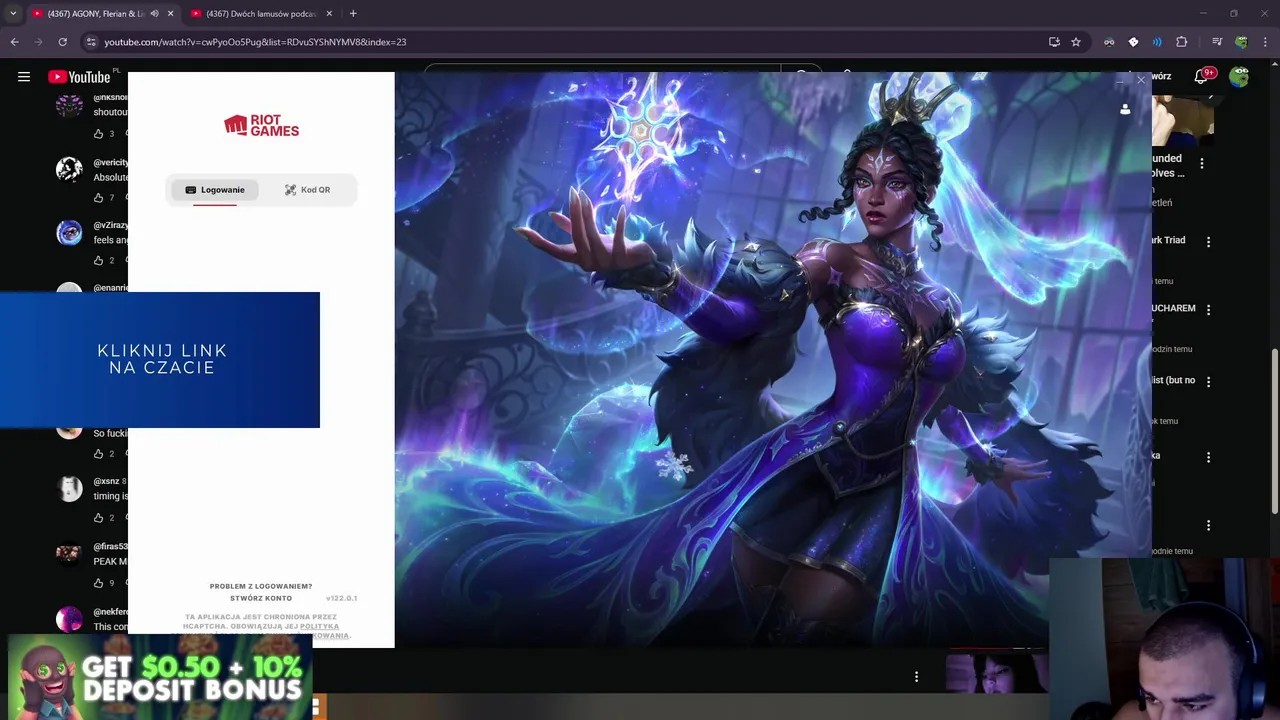Close the Riot client with the X icon
The height and width of the screenshot is (720, 1280).
coord(1141,80)
